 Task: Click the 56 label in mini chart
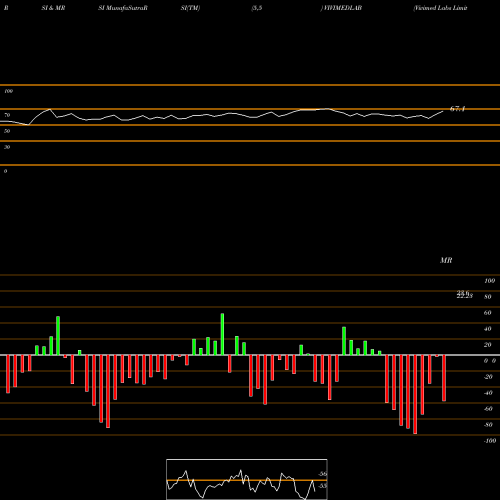[322, 474]
